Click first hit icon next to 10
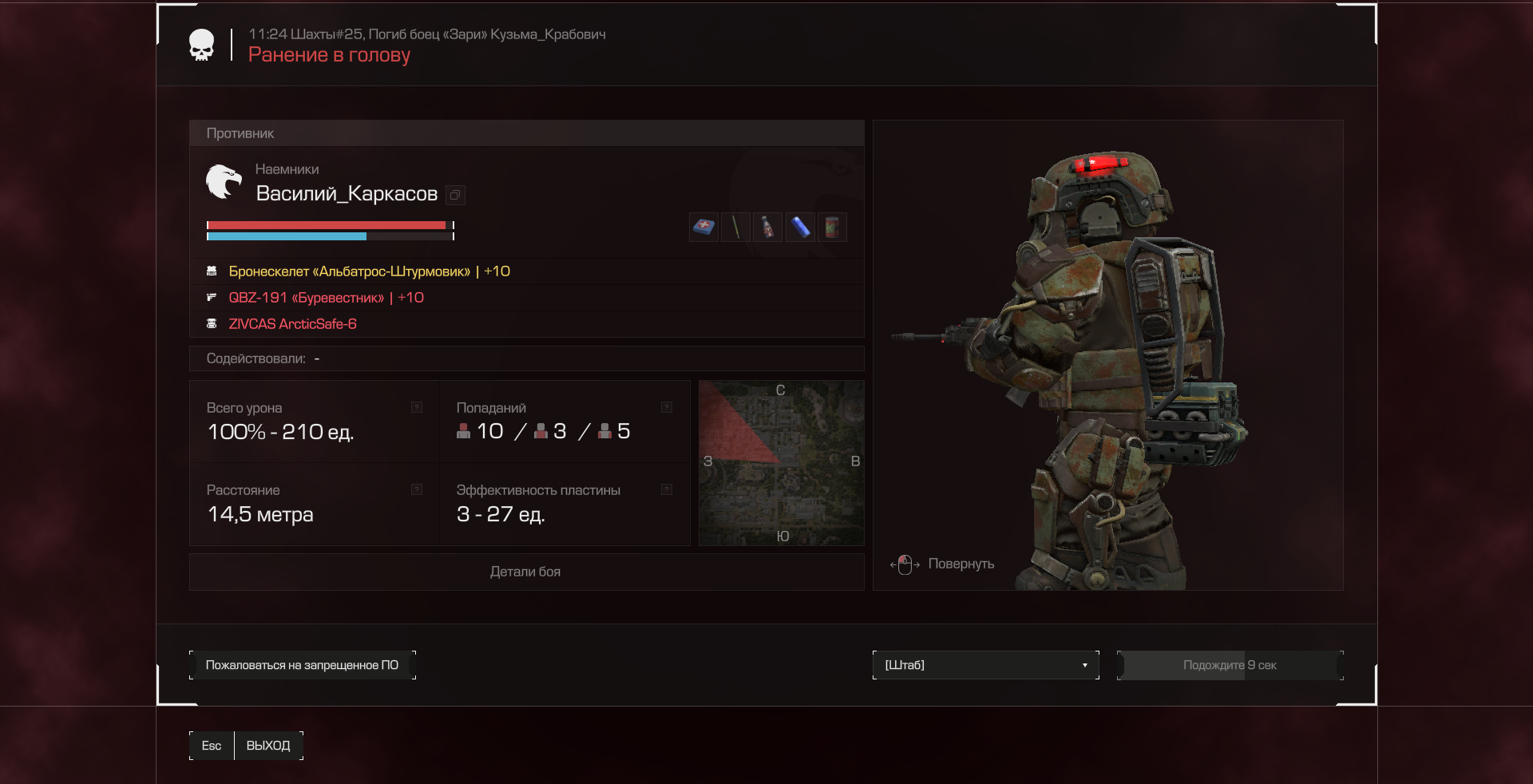 (x=463, y=431)
